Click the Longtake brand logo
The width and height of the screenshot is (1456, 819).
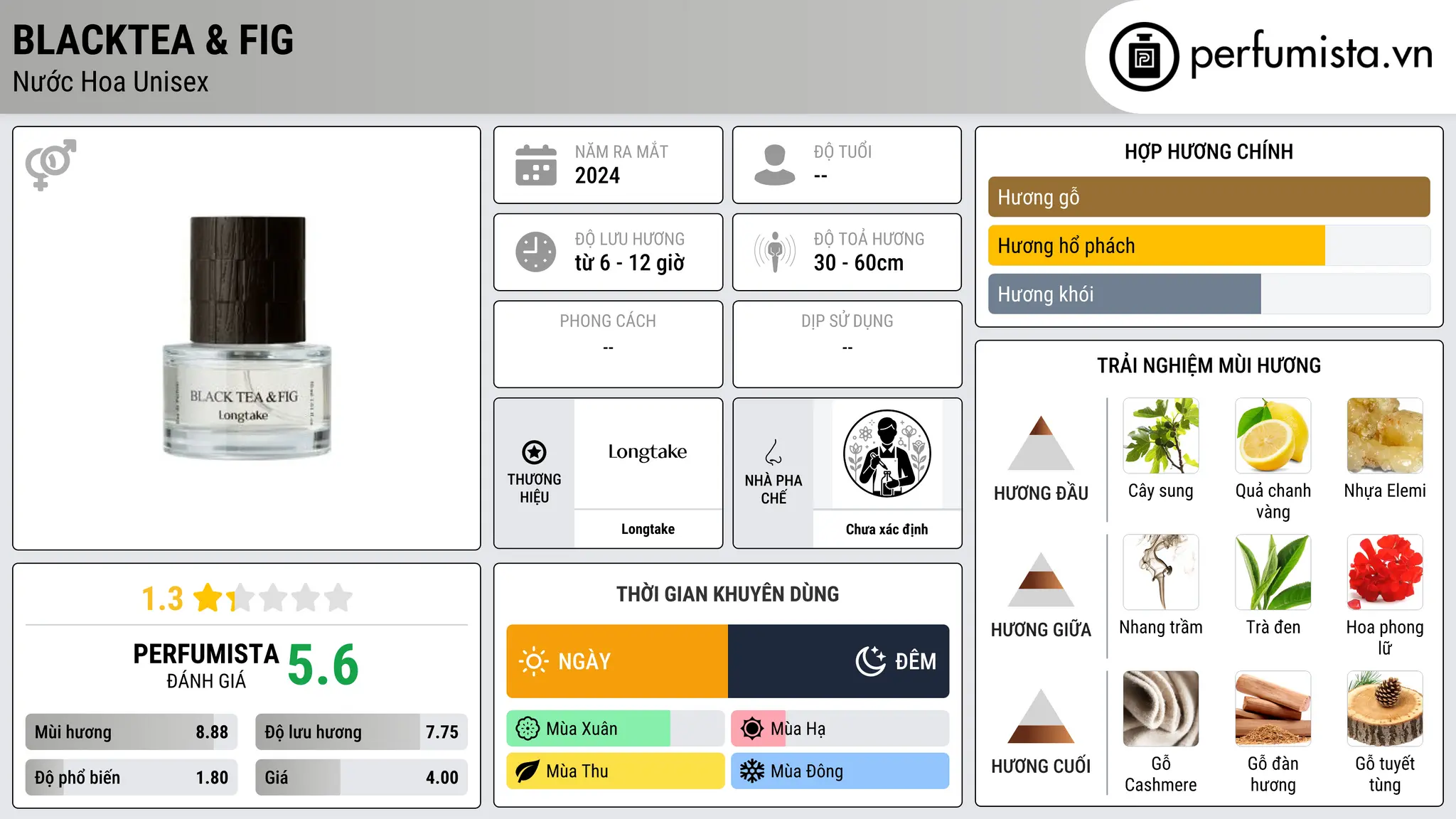pyautogui.click(x=648, y=452)
